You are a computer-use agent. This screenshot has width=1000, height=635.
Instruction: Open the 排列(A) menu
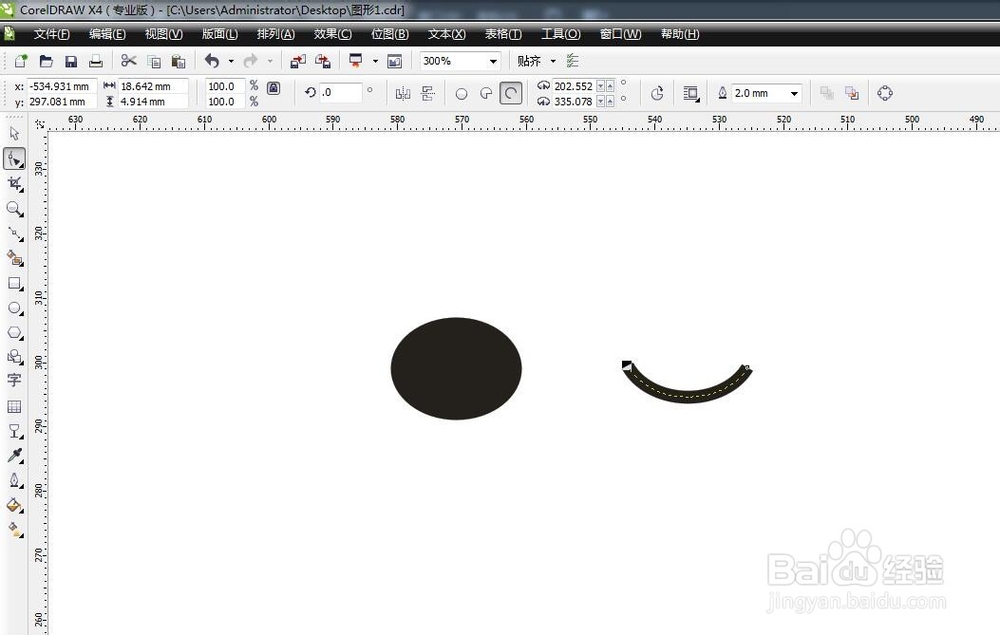pos(276,34)
